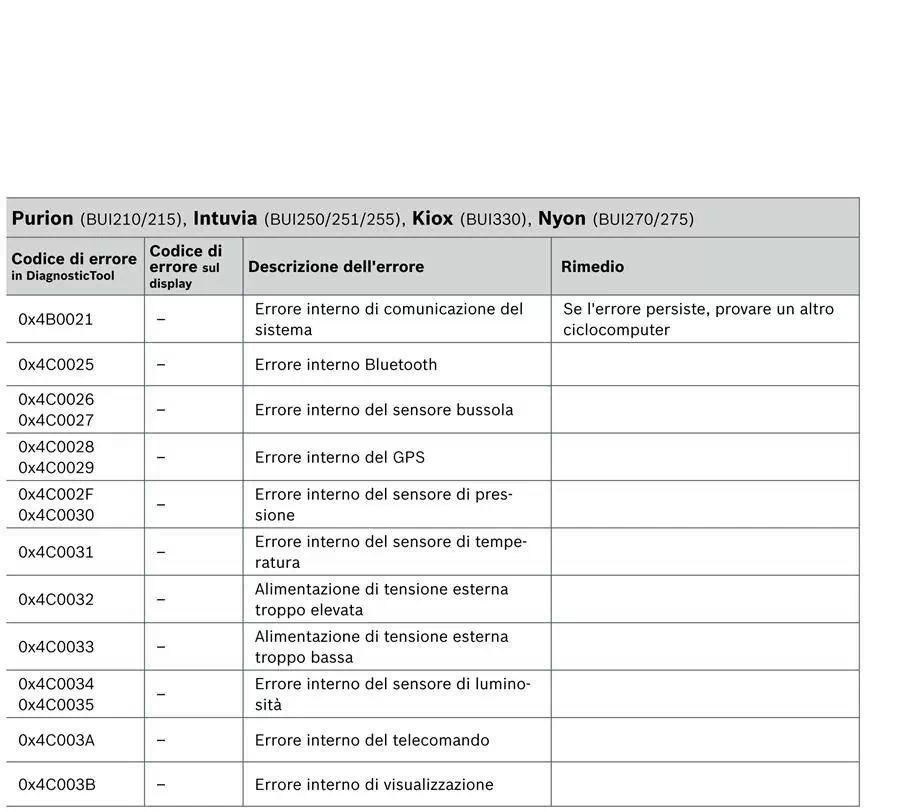
Task: Click the display-code dash in the 0x4C003B row
Action: point(161,784)
